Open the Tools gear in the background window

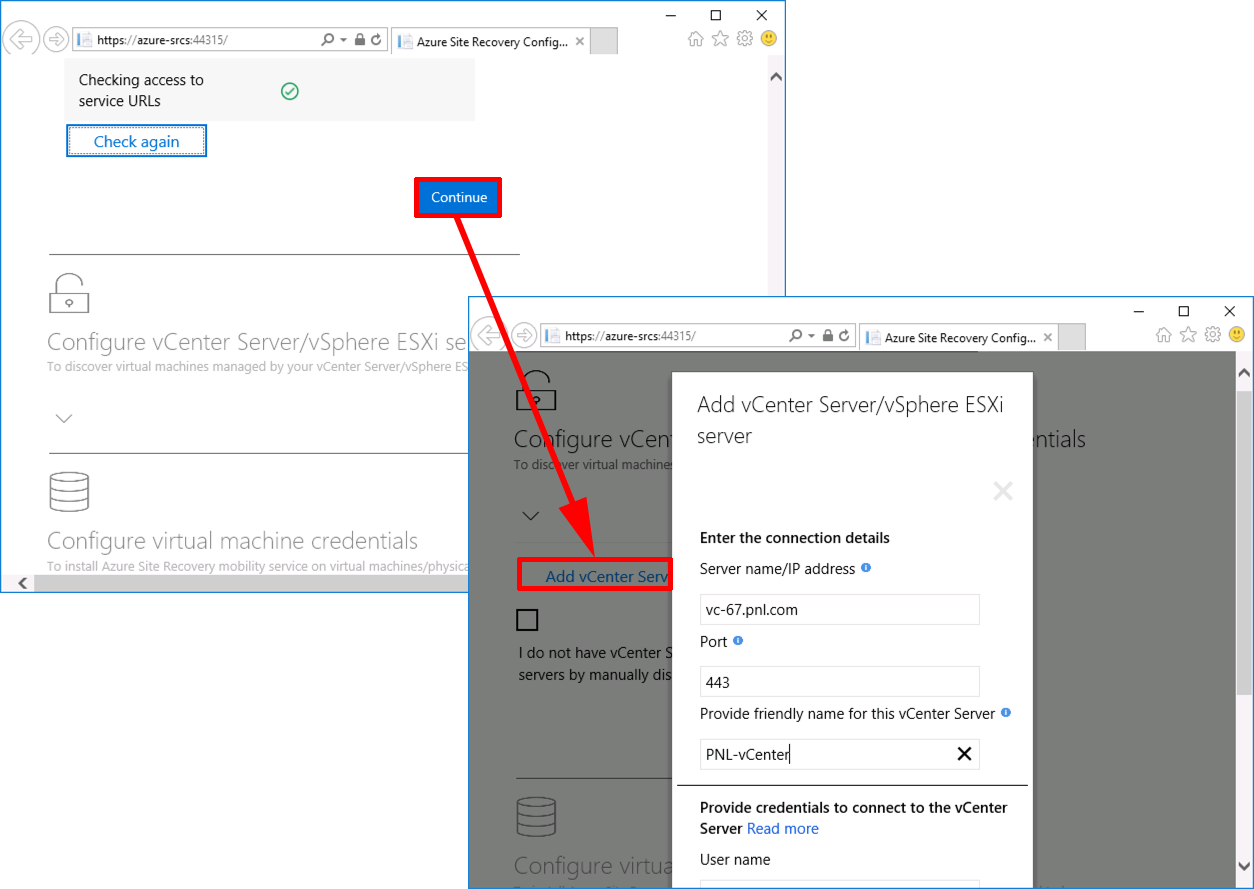point(745,39)
